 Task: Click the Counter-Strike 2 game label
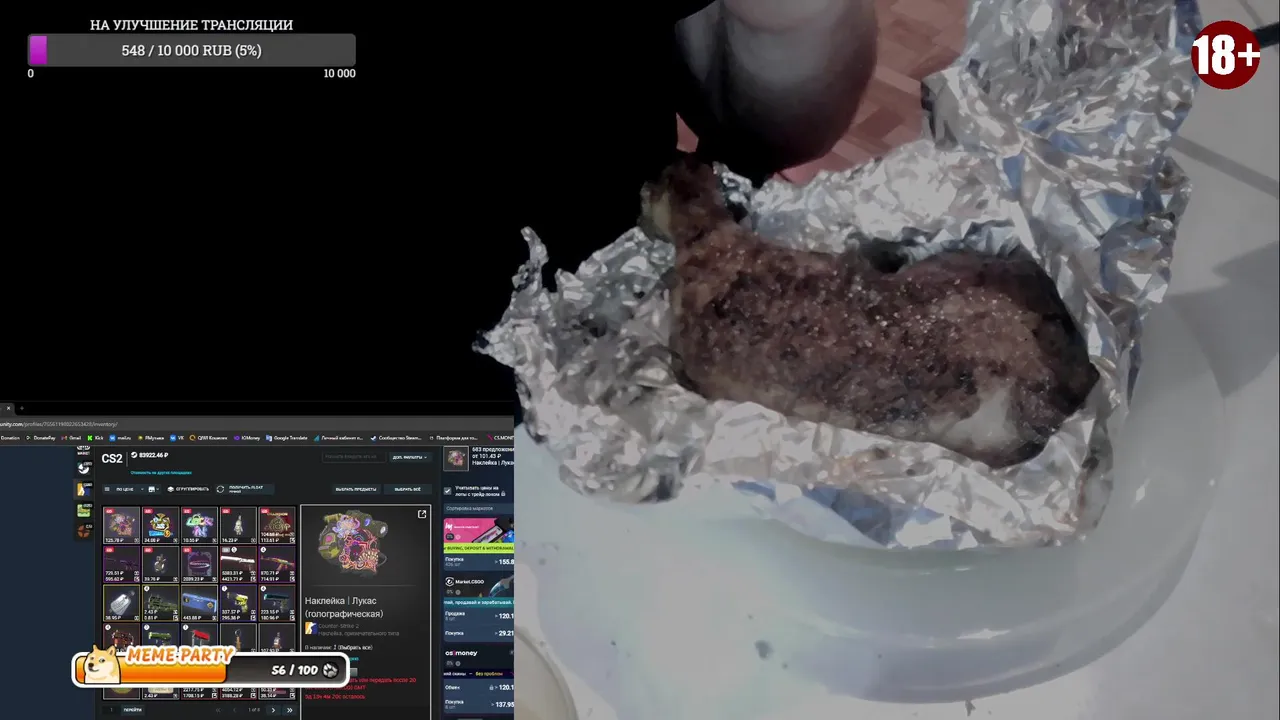338,626
